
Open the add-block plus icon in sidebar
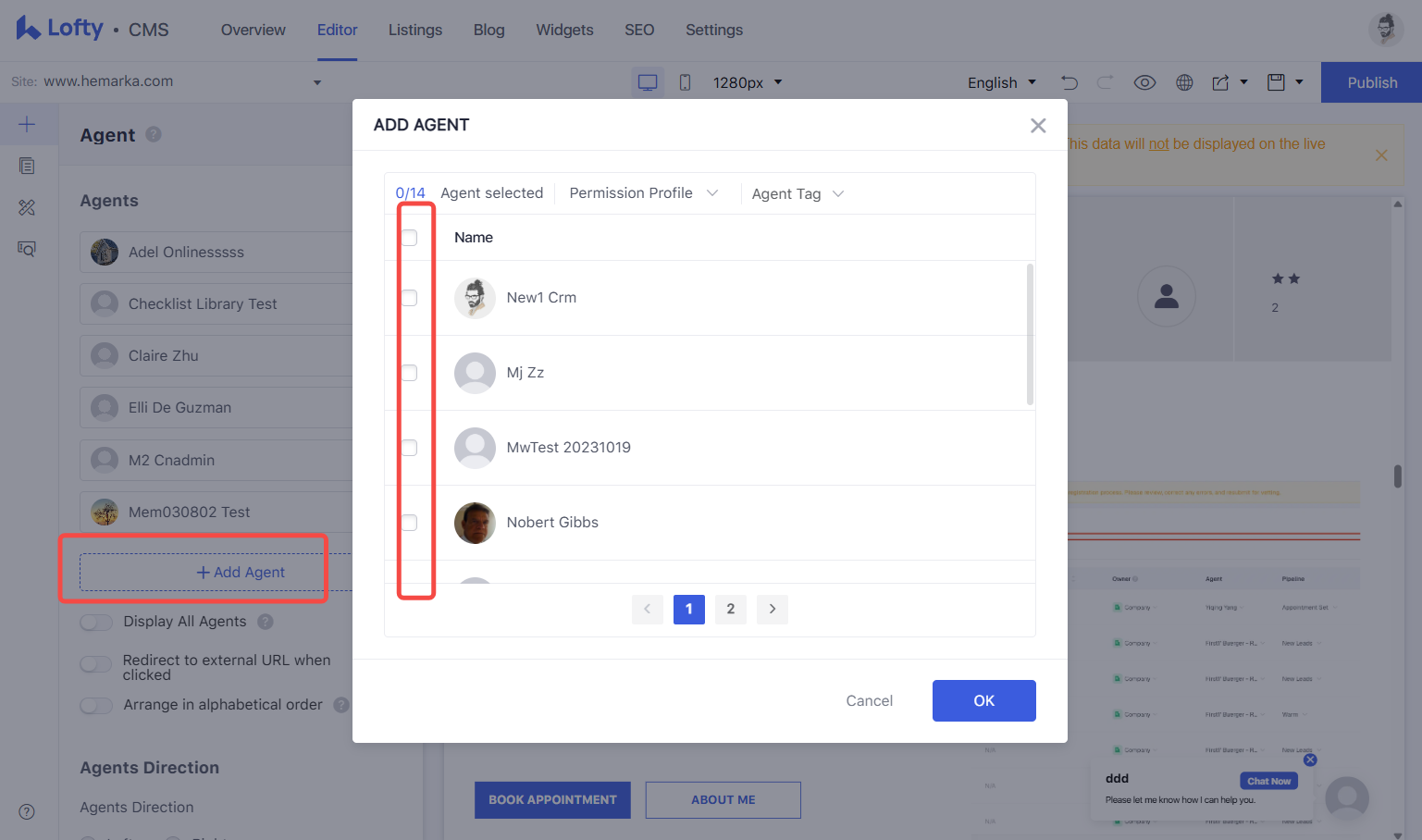pos(27,124)
